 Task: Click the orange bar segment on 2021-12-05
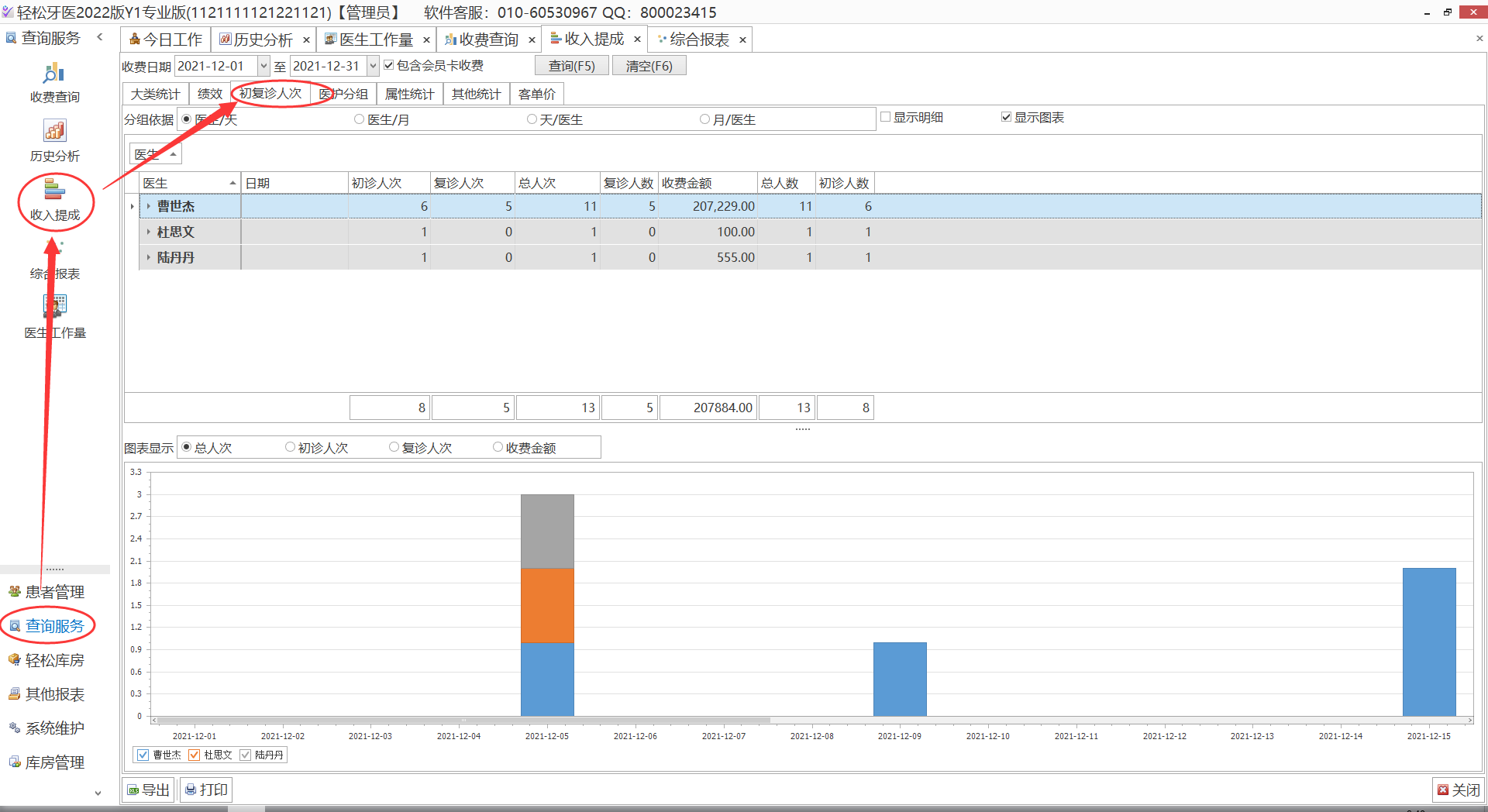click(x=547, y=605)
